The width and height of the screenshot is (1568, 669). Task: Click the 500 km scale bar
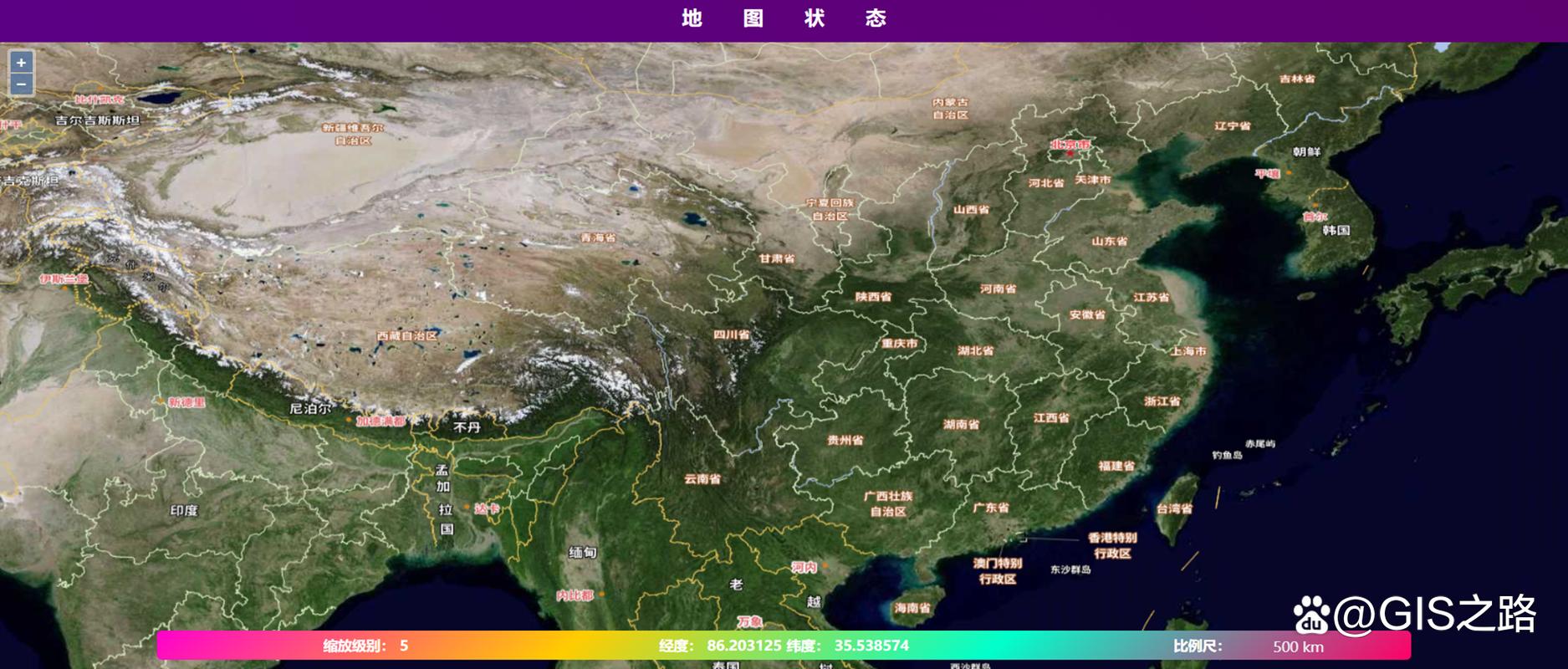1298,646
